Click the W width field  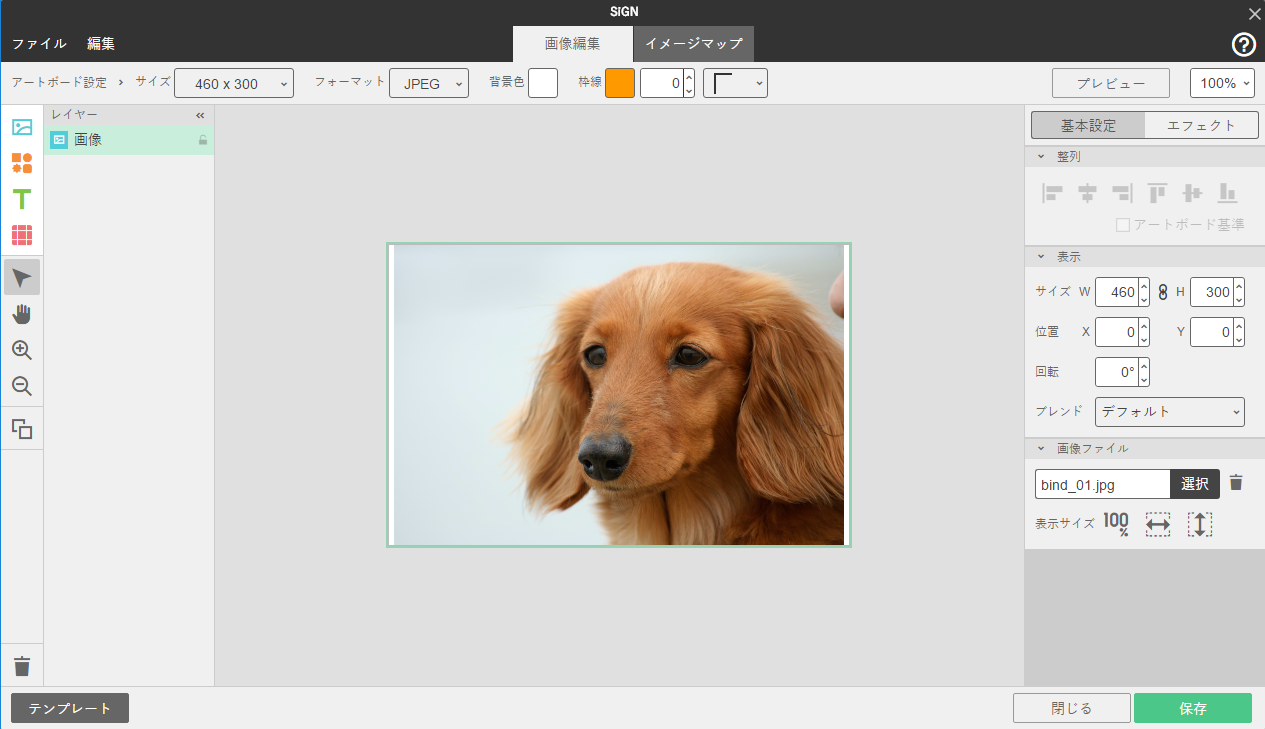pyautogui.click(x=1116, y=292)
